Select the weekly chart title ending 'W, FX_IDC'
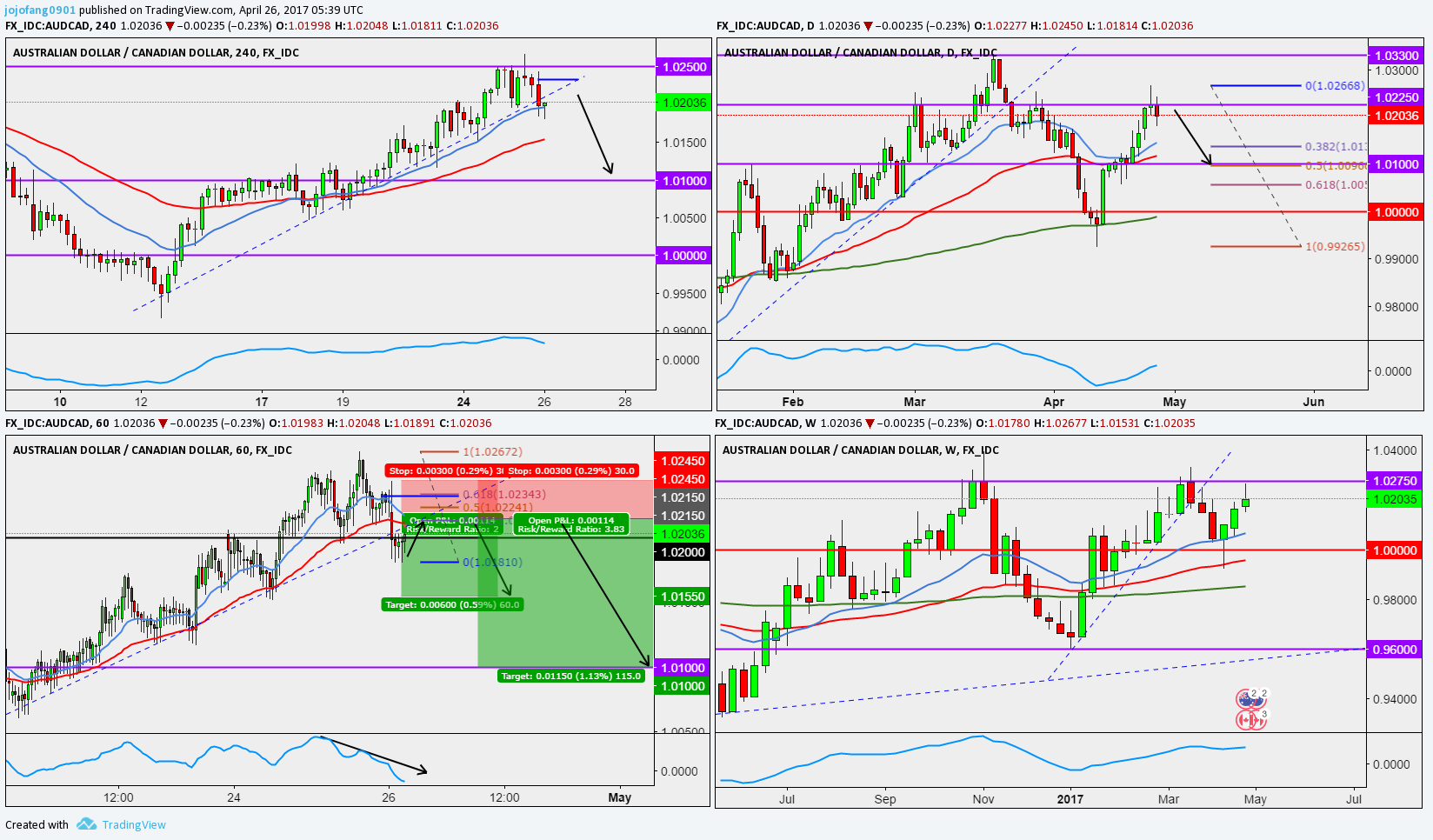Screen dimensions: 1433x840 [x=861, y=450]
